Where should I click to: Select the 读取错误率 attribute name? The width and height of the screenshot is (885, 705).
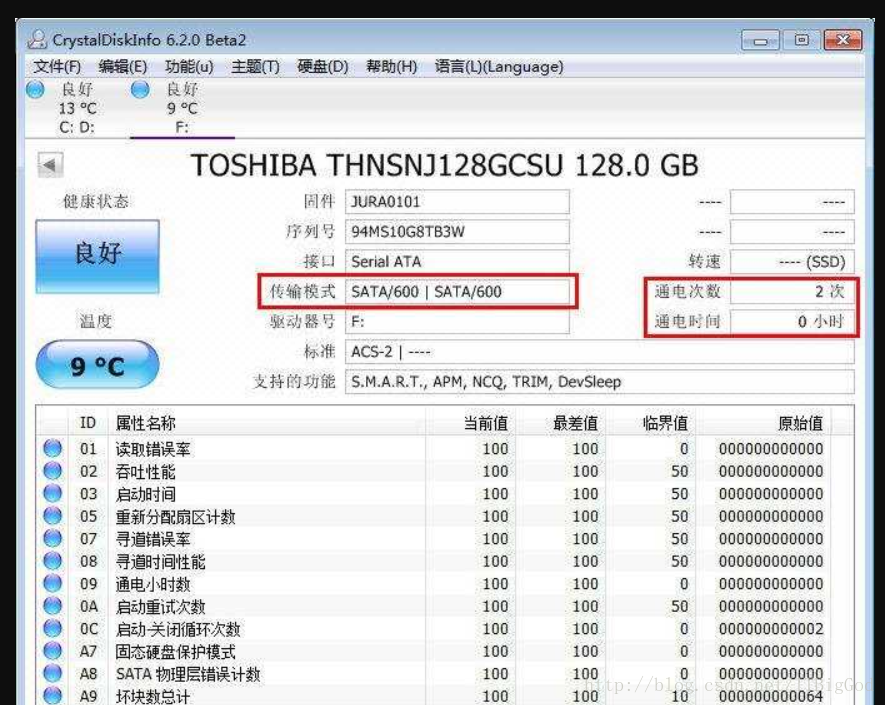pos(153,449)
